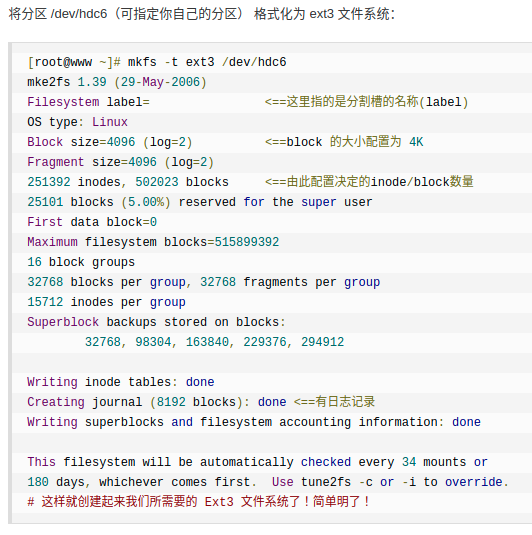The width and height of the screenshot is (532, 535).
Task: Click the comment about inode/block数量
Action: (x=369, y=182)
